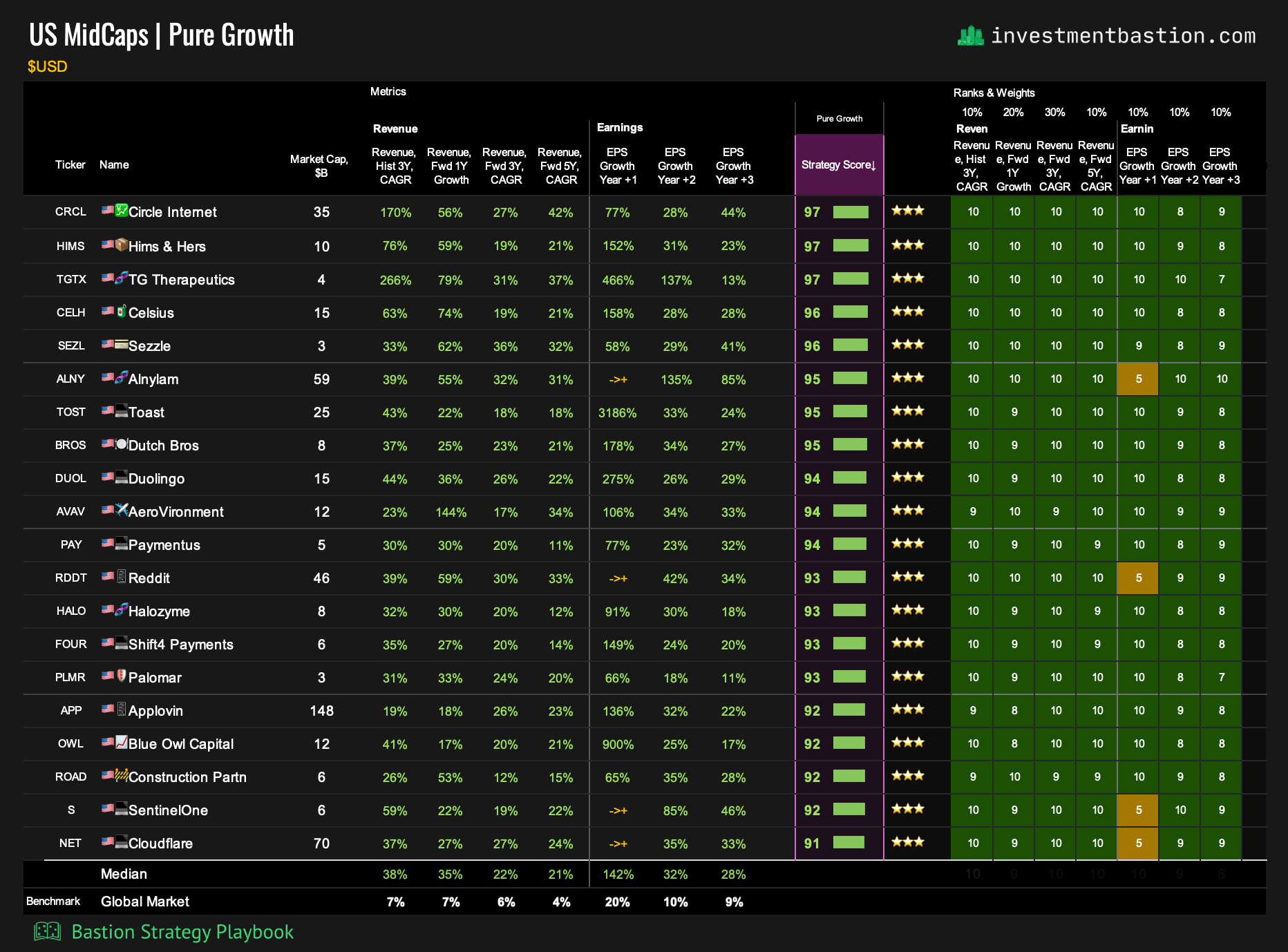The height and width of the screenshot is (952, 1288).
Task: Click the Ranks & Weights section header
Action: [994, 93]
